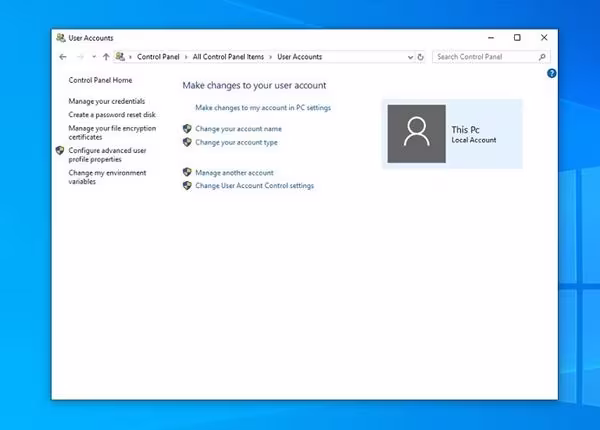Close the User Accounts window

[x=544, y=37]
